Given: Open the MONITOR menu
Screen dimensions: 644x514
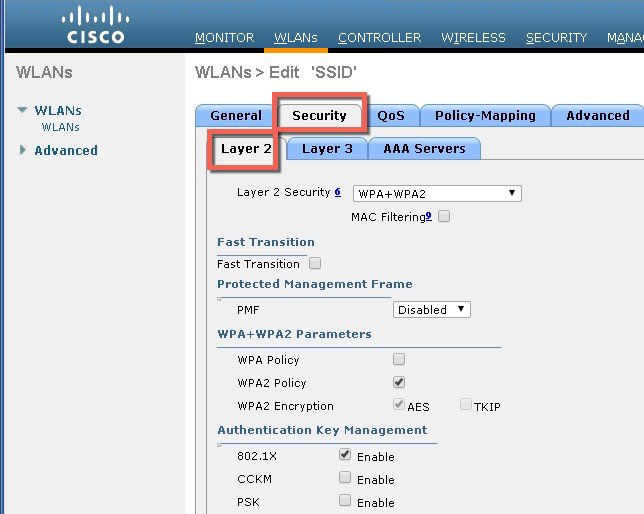Looking at the screenshot, I should pos(224,38).
